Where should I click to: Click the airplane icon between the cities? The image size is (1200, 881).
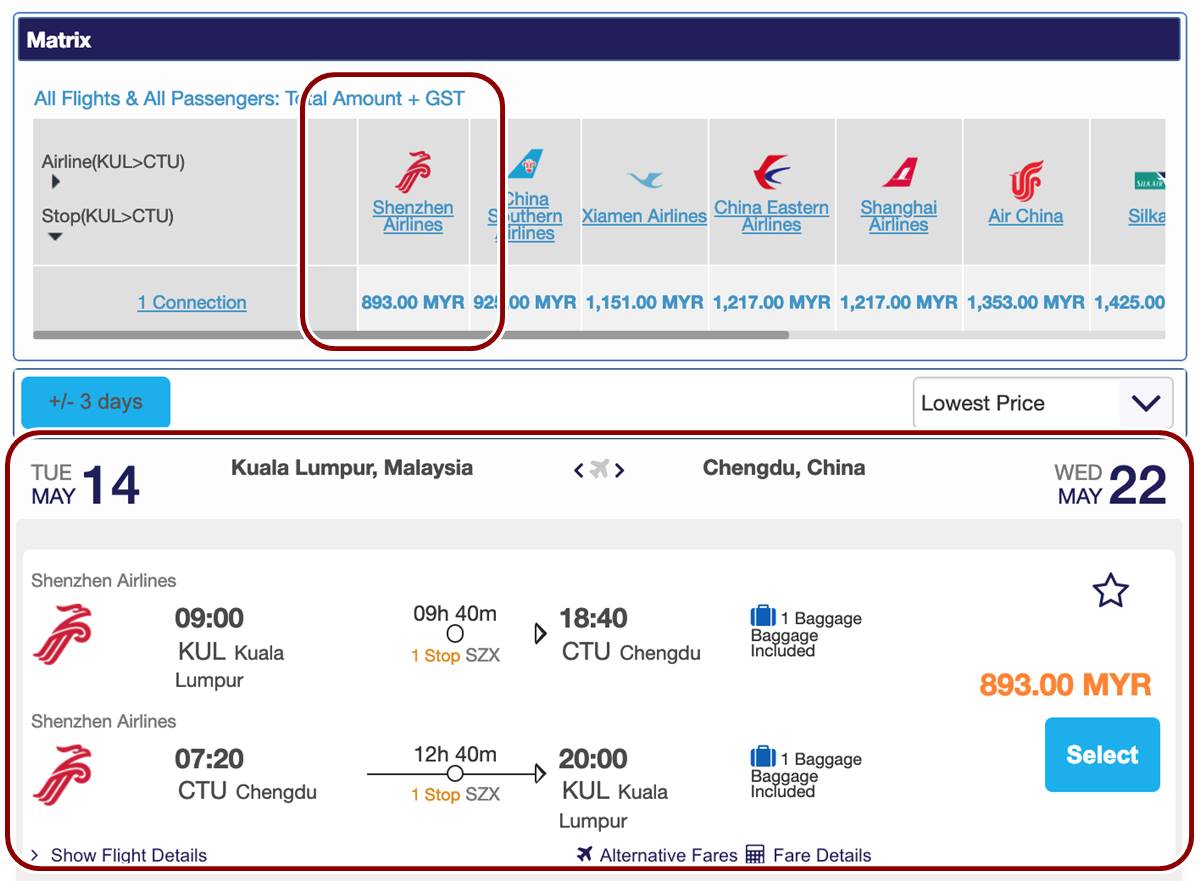point(599,469)
